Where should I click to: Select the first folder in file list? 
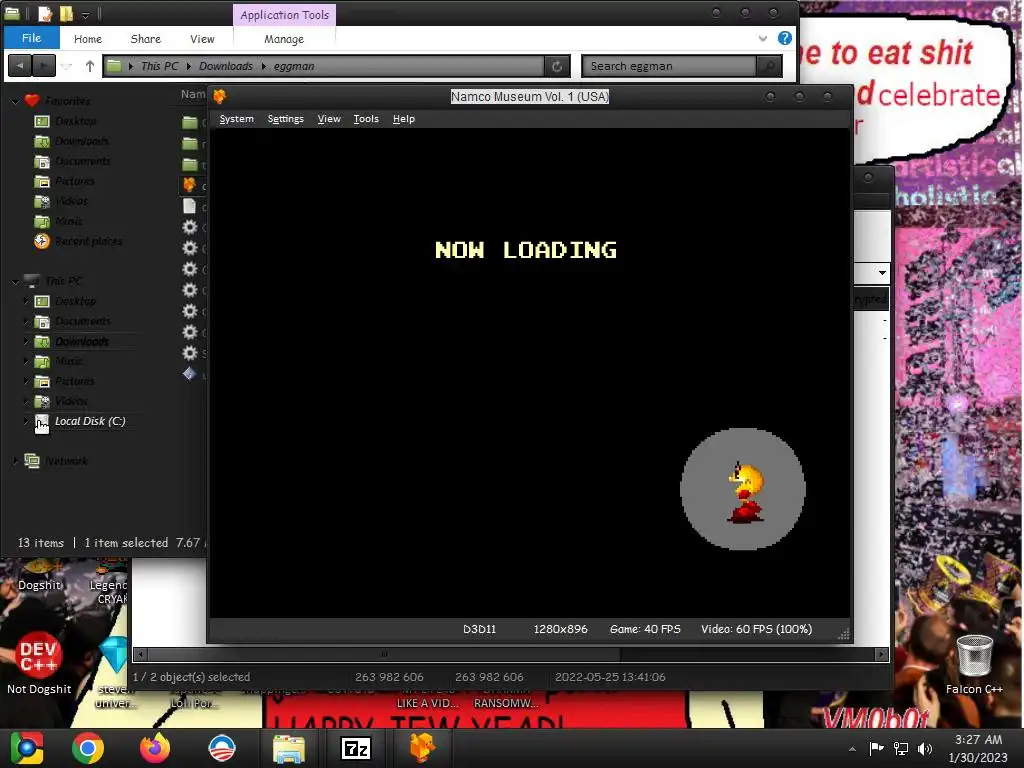click(x=190, y=122)
